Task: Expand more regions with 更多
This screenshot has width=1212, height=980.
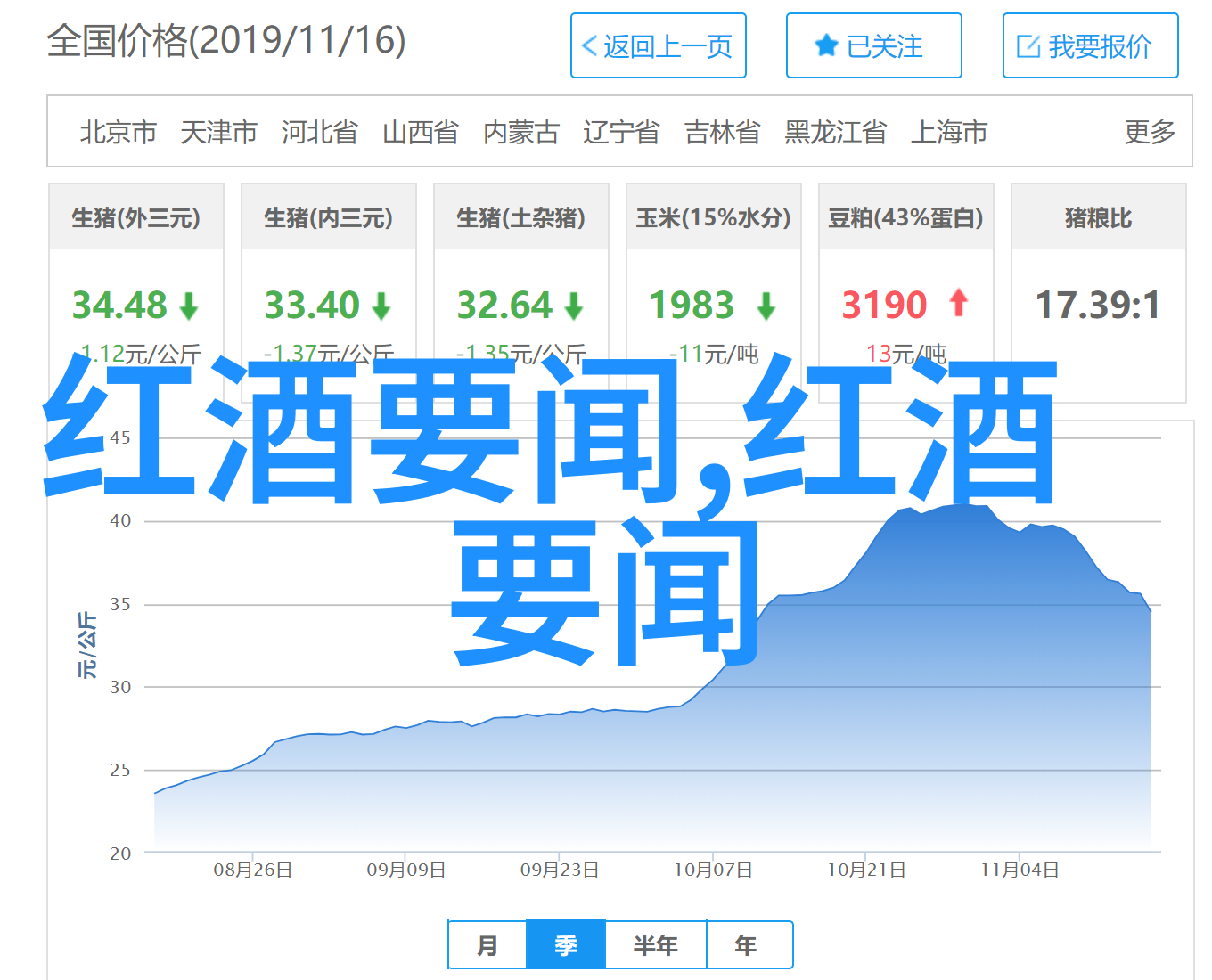Action: coord(1150,132)
